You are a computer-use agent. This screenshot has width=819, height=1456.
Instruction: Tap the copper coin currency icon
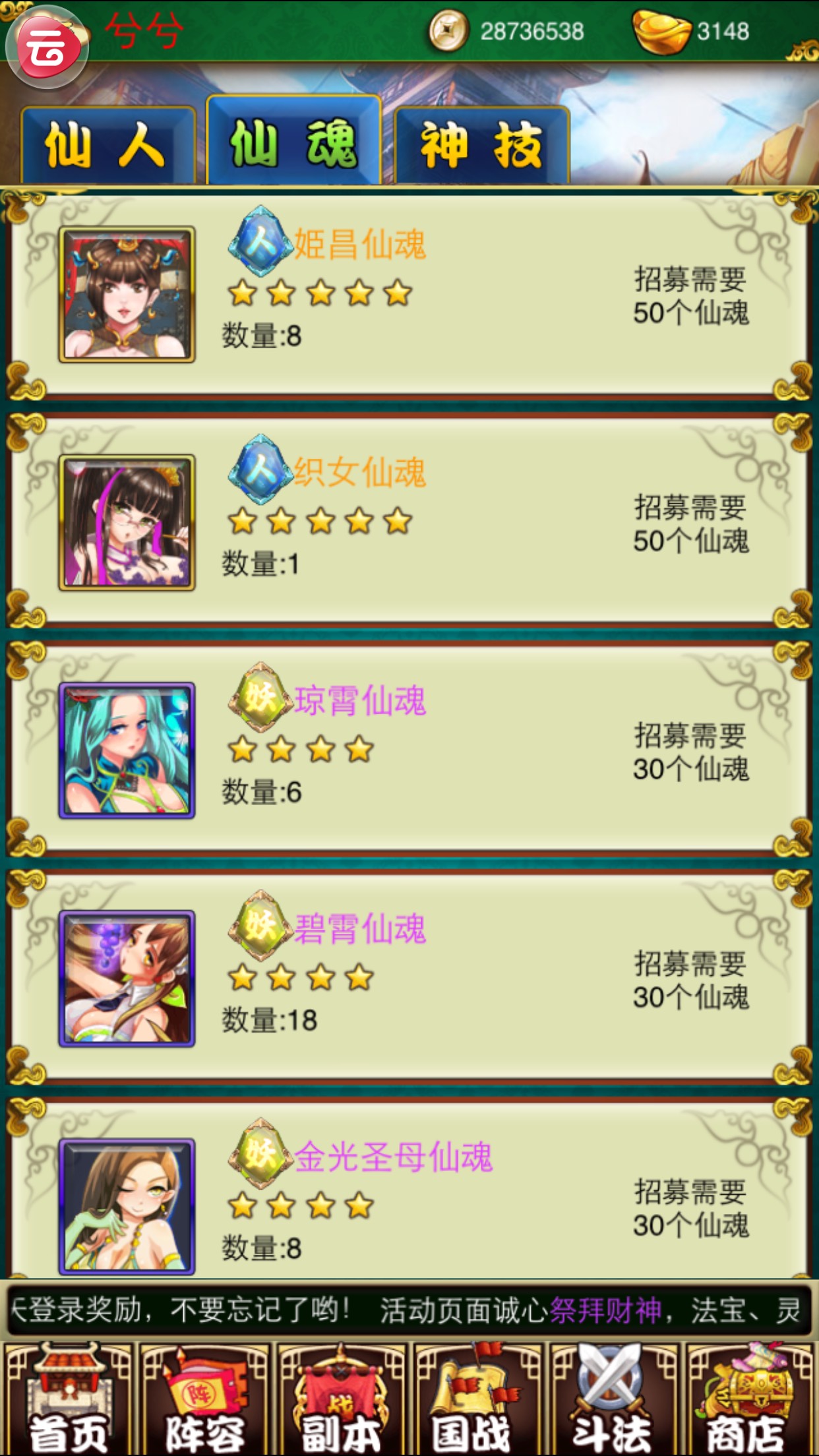click(x=448, y=31)
